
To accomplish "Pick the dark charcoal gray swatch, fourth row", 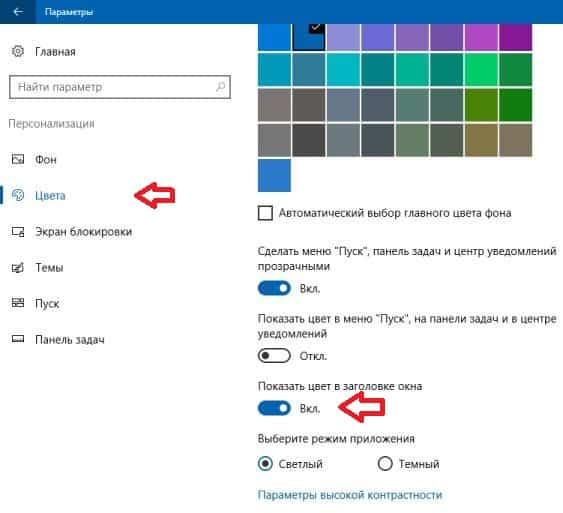I will pyautogui.click(x=309, y=140).
